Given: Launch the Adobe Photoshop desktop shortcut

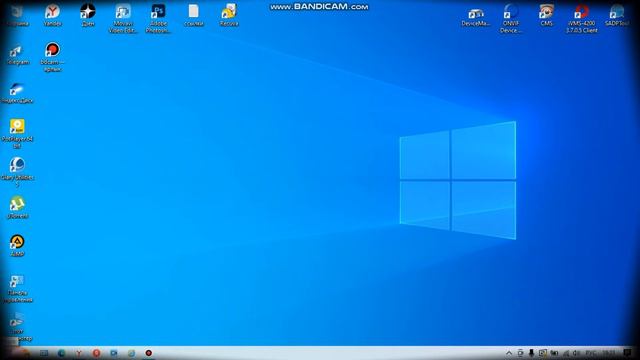Looking at the screenshot, I should [x=158, y=18].
